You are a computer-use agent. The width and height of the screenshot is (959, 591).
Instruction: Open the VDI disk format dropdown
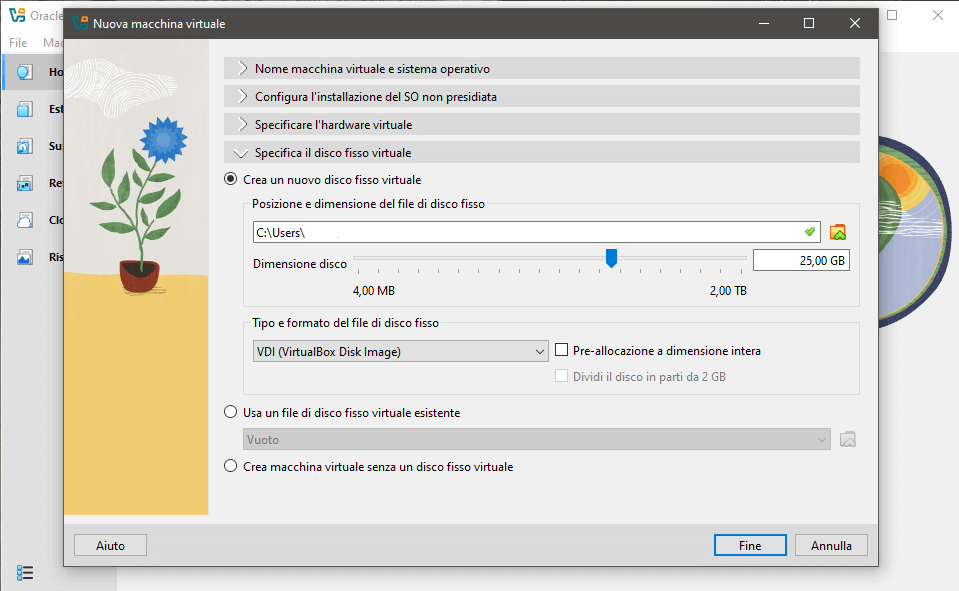(x=400, y=351)
